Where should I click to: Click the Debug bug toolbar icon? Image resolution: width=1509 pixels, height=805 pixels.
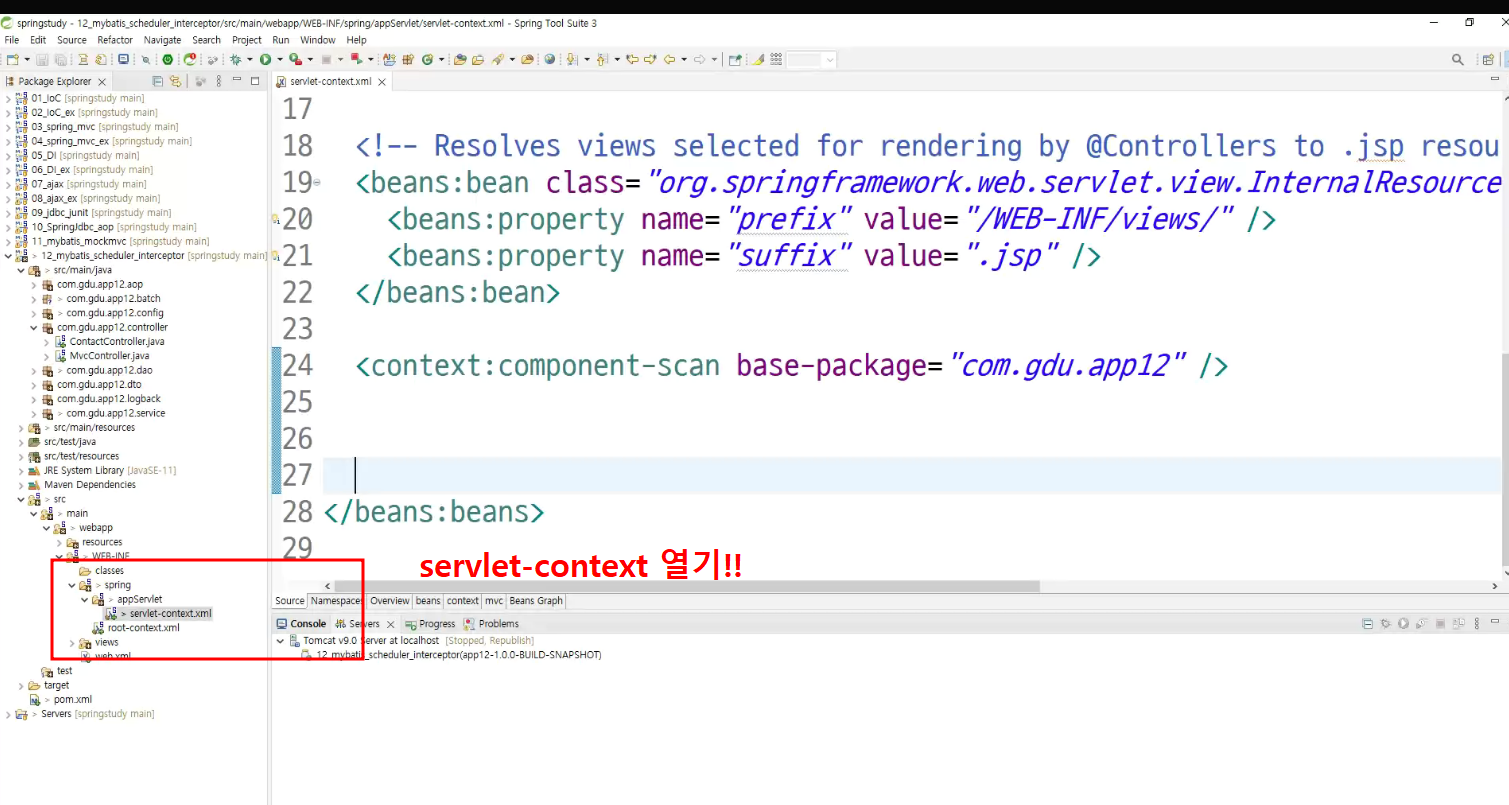tap(234, 60)
